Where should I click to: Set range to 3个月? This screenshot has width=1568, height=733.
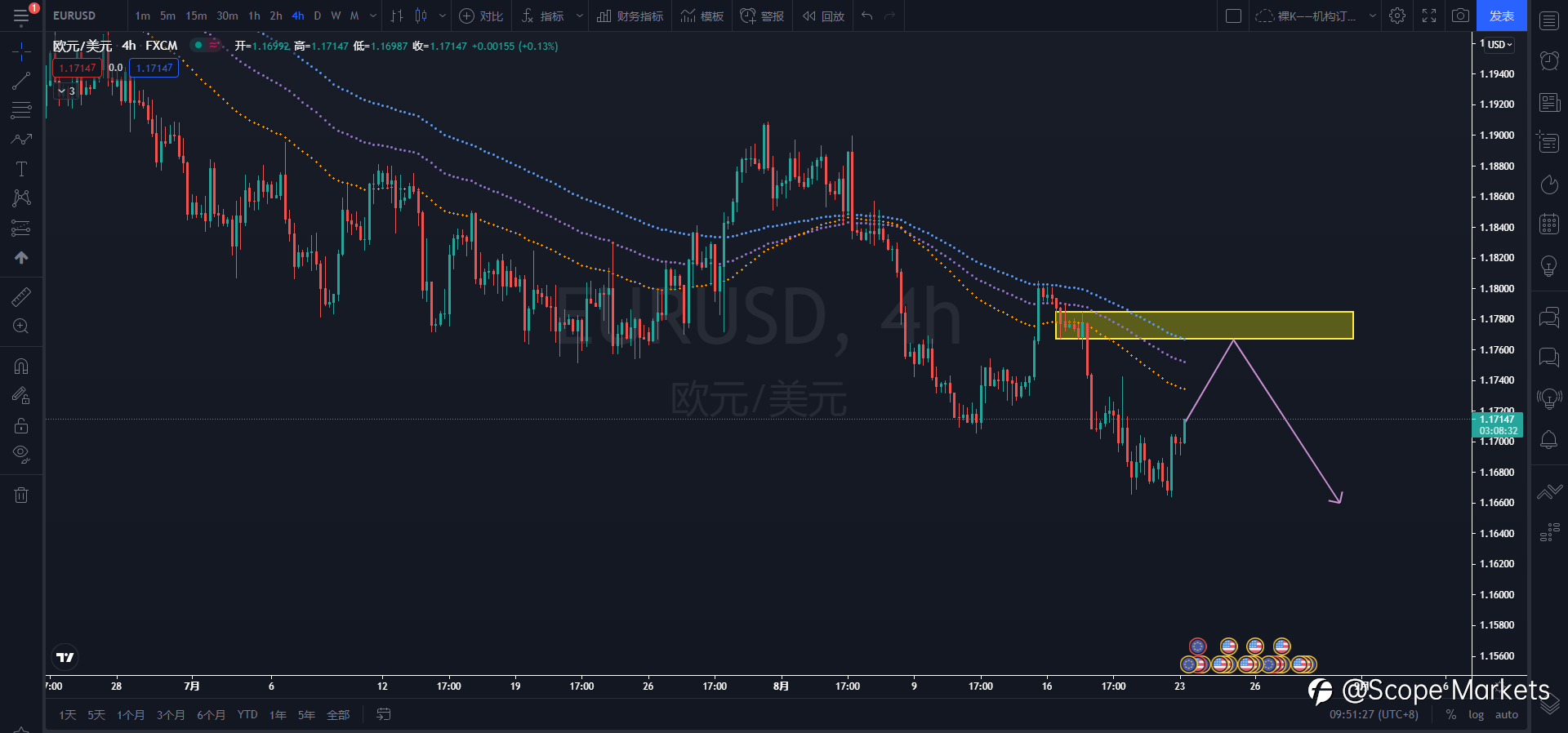pos(170,715)
